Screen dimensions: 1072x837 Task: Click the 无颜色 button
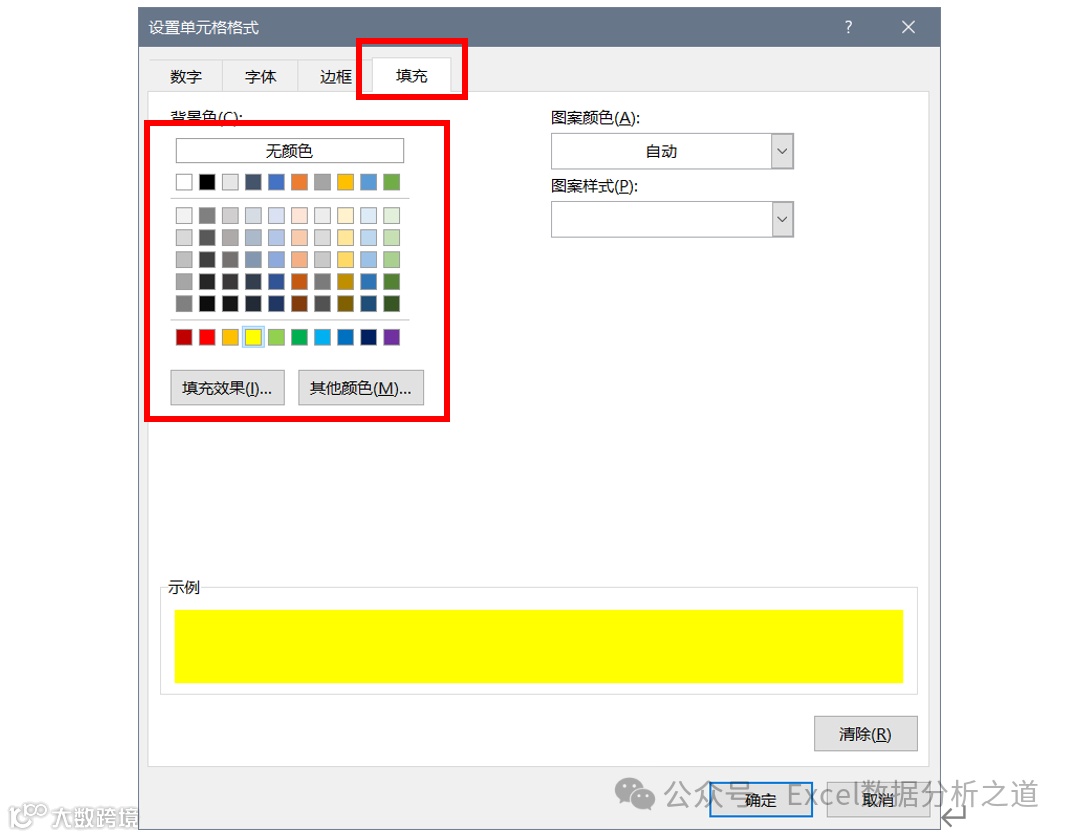click(x=289, y=150)
